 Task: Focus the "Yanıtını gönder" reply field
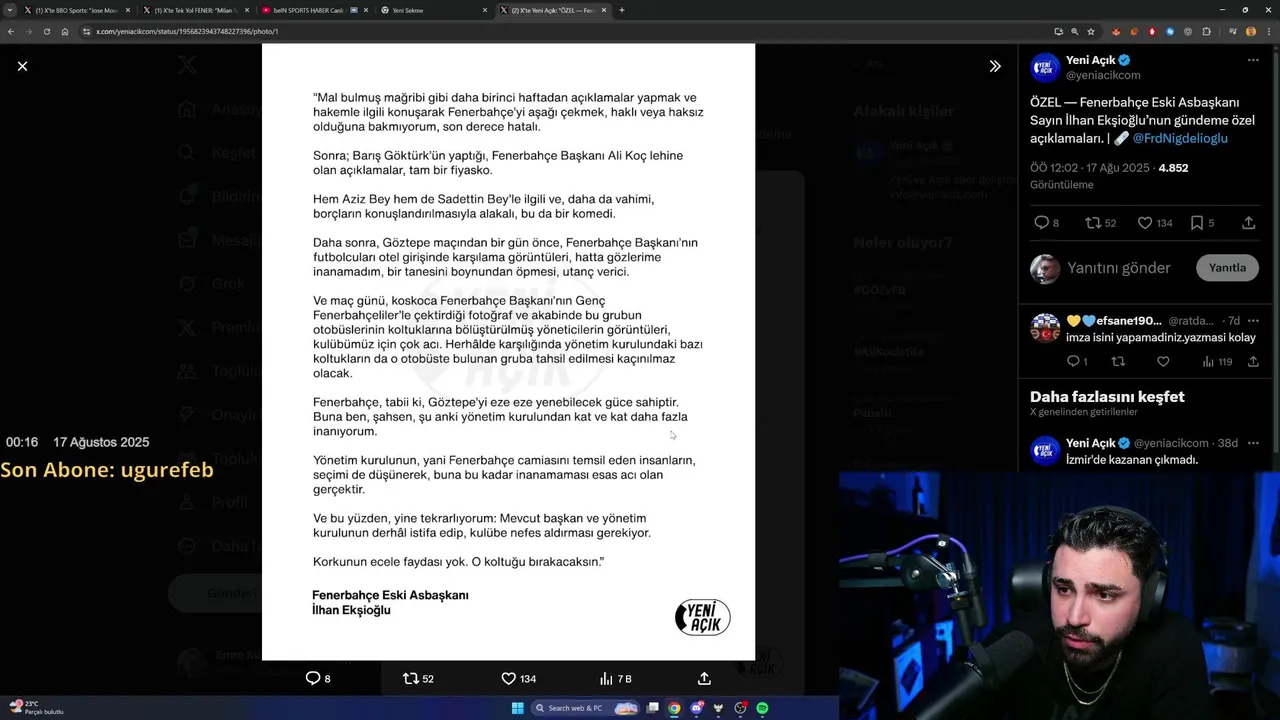[x=1118, y=268]
